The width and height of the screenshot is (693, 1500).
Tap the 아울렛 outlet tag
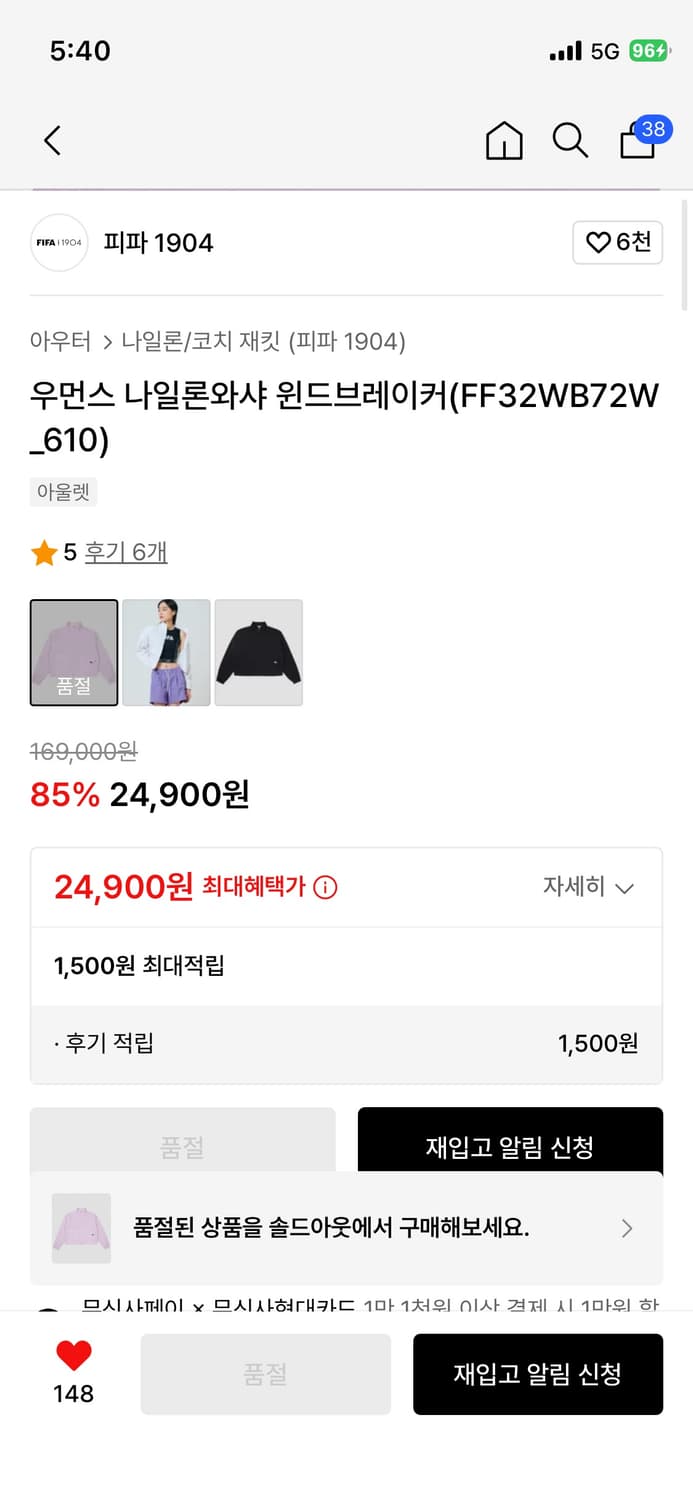[63, 491]
